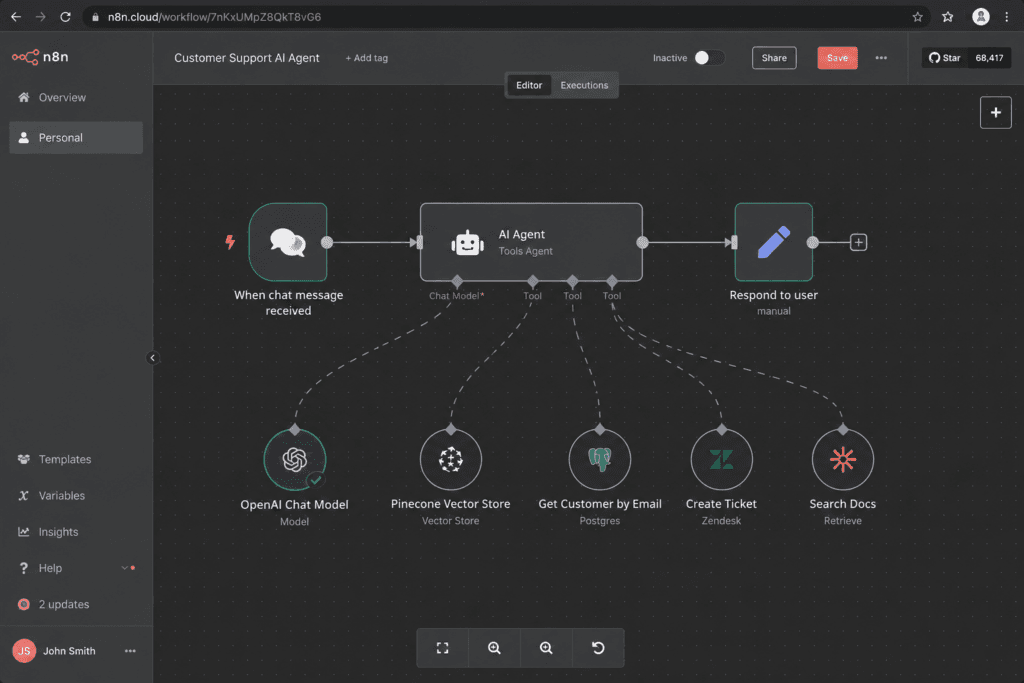
Task: Click the Respond to user label
Action: click(x=773, y=295)
